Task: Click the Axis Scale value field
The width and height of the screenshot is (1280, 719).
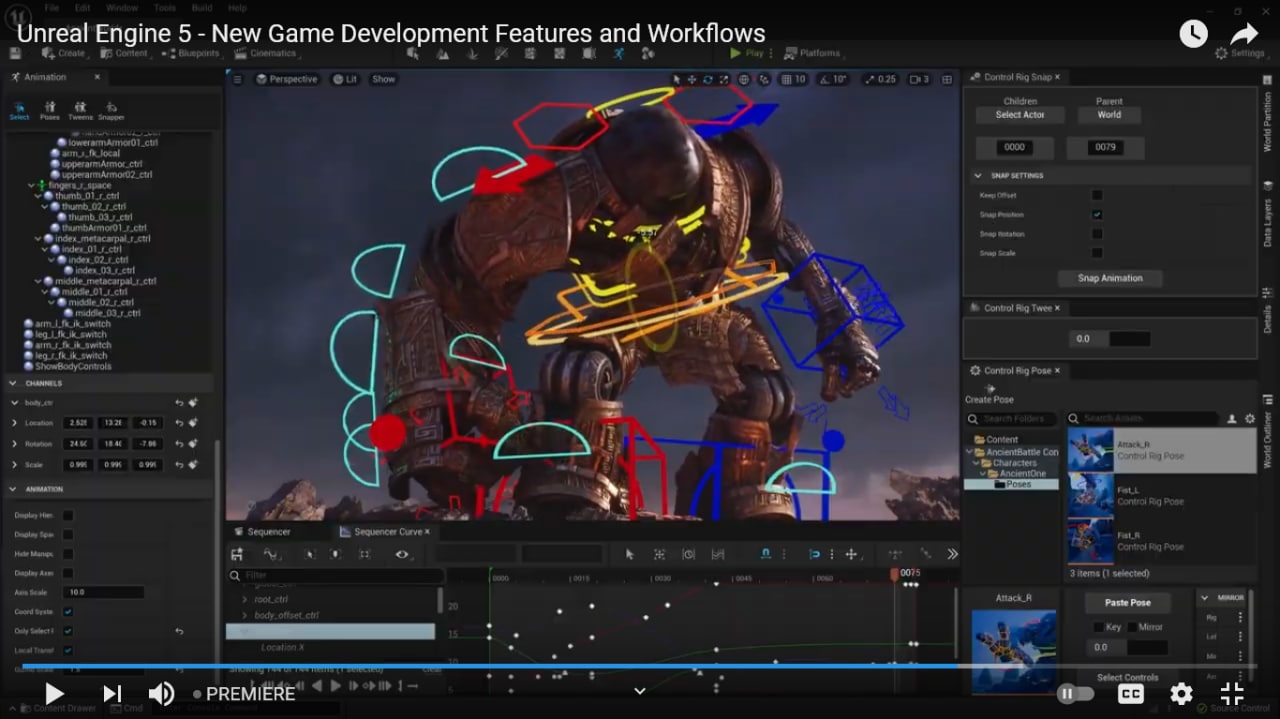Action: tap(104, 592)
